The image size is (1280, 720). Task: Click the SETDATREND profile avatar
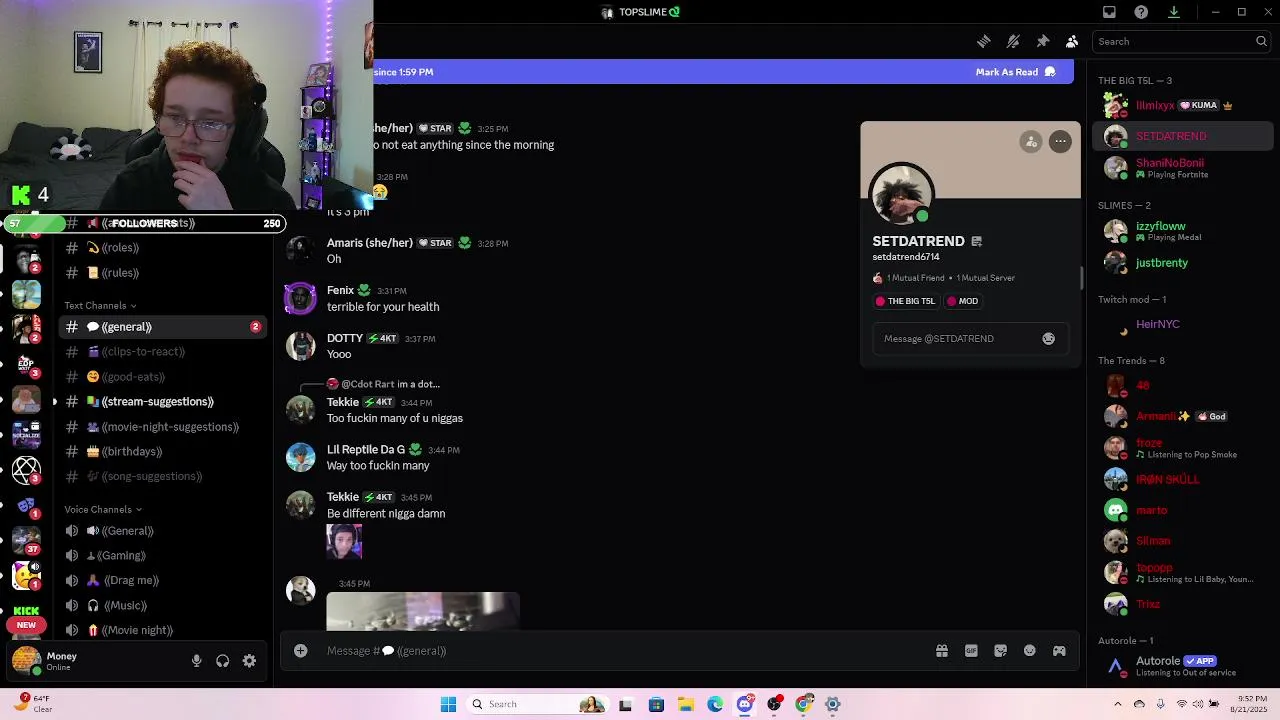tap(901, 195)
